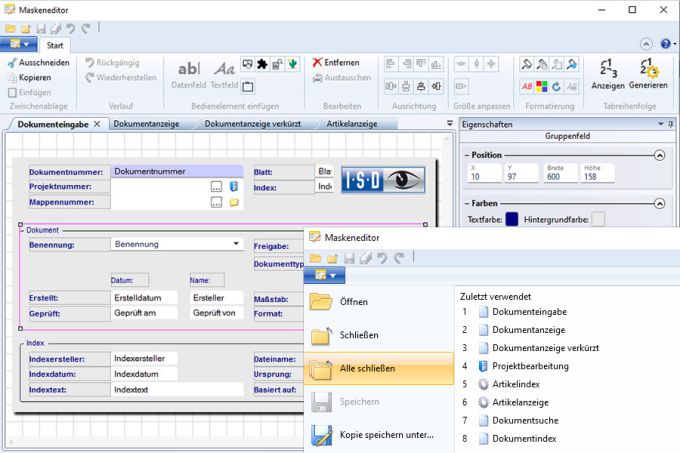
Task: Click Generieren tab order icon
Action: tap(648, 70)
